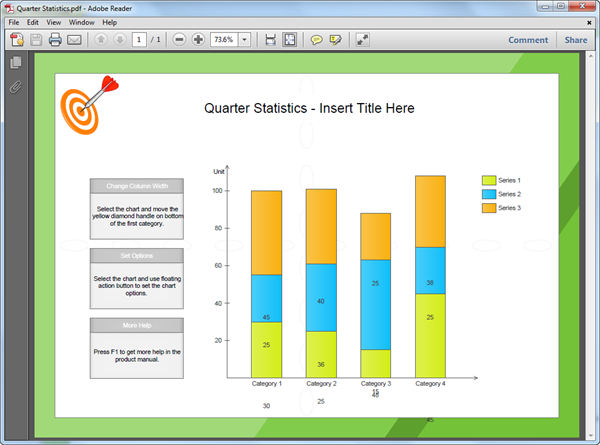This screenshot has height=445, width=600.
Task: Click the 'Change Column Width' header
Action: pyautogui.click(x=137, y=186)
